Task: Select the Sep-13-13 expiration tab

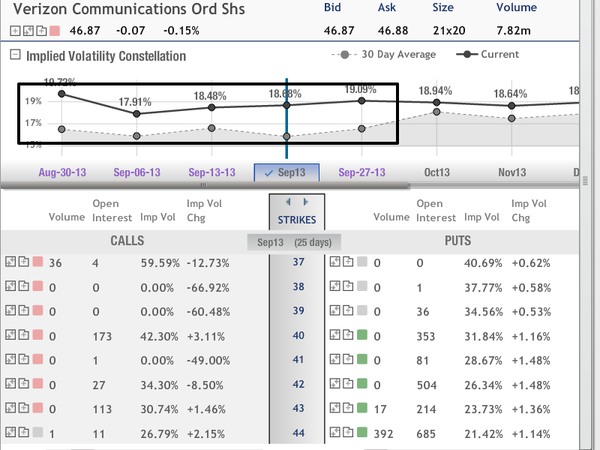Action: pos(212,173)
